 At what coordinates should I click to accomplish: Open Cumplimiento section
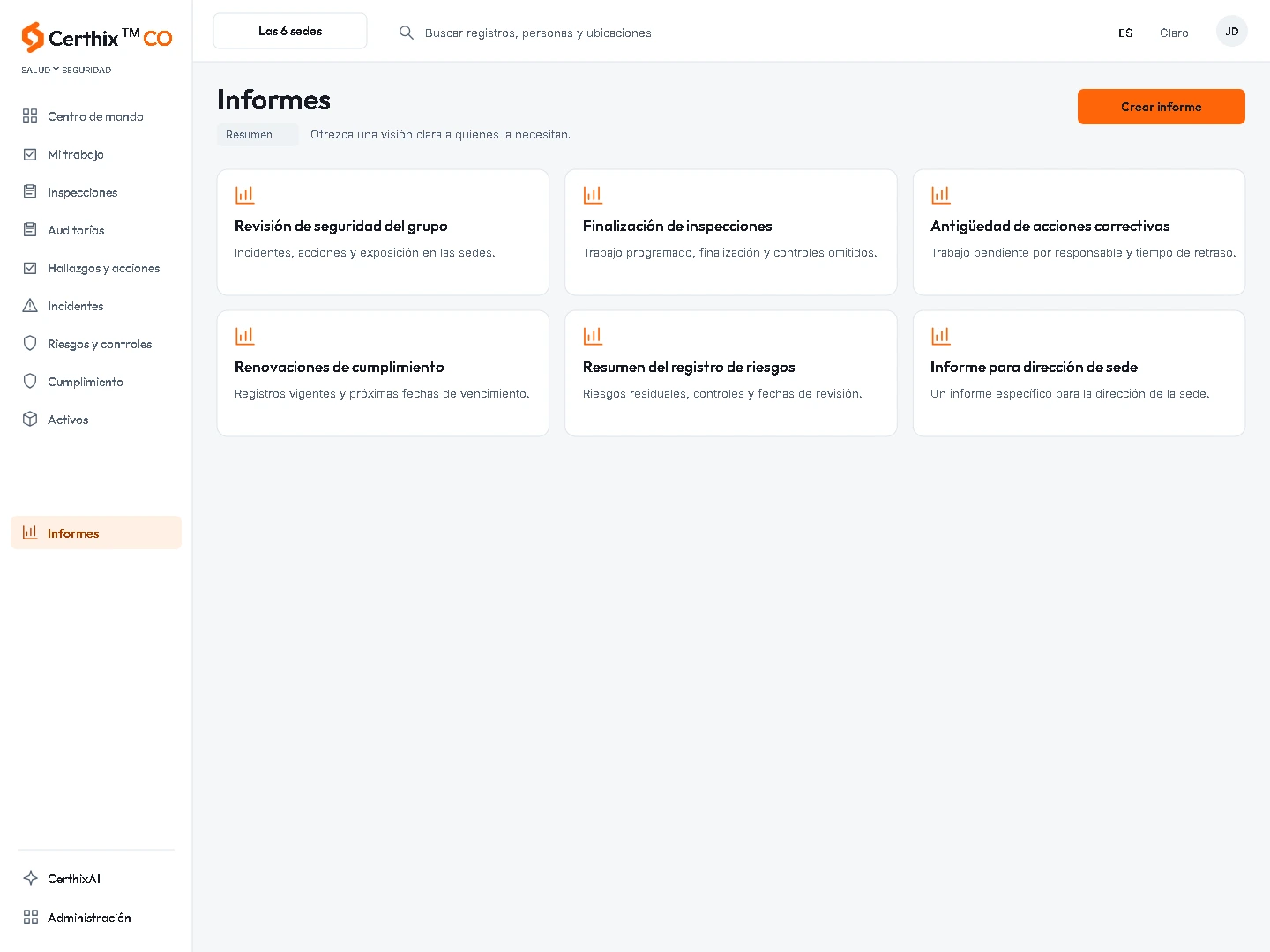click(96, 382)
